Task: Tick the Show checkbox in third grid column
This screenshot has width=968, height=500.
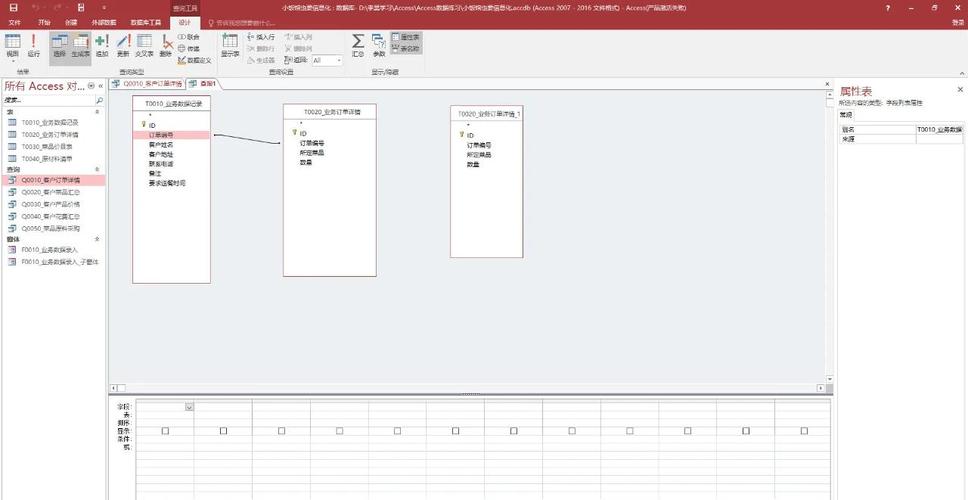Action: pos(282,431)
